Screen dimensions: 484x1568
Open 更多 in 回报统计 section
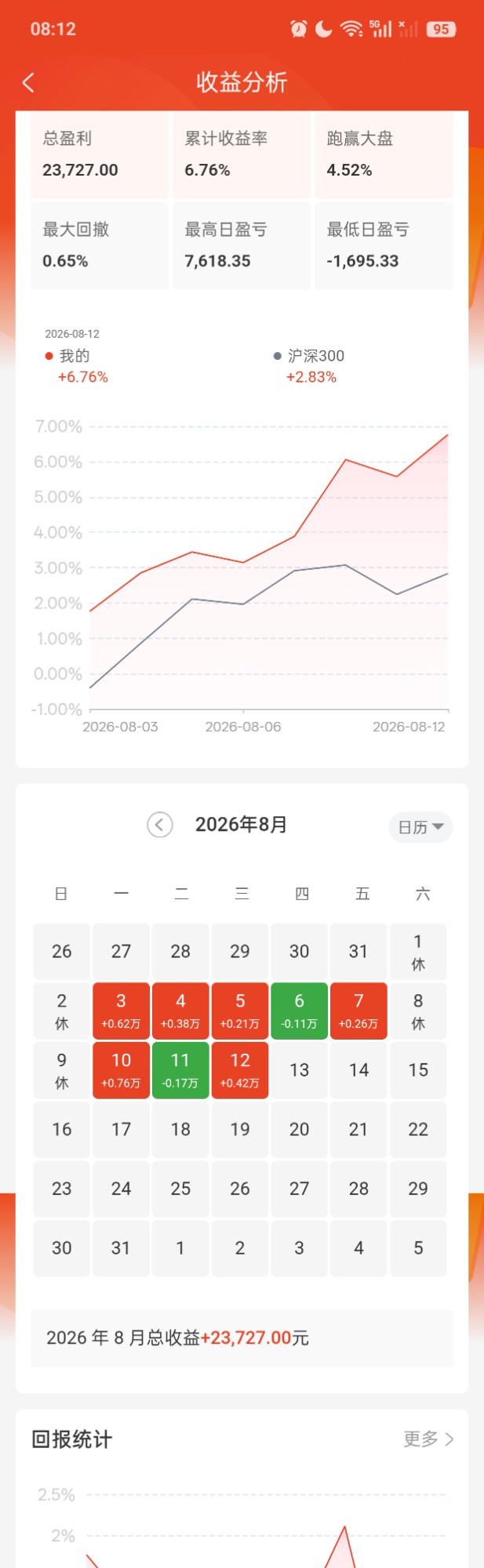coord(428,1439)
